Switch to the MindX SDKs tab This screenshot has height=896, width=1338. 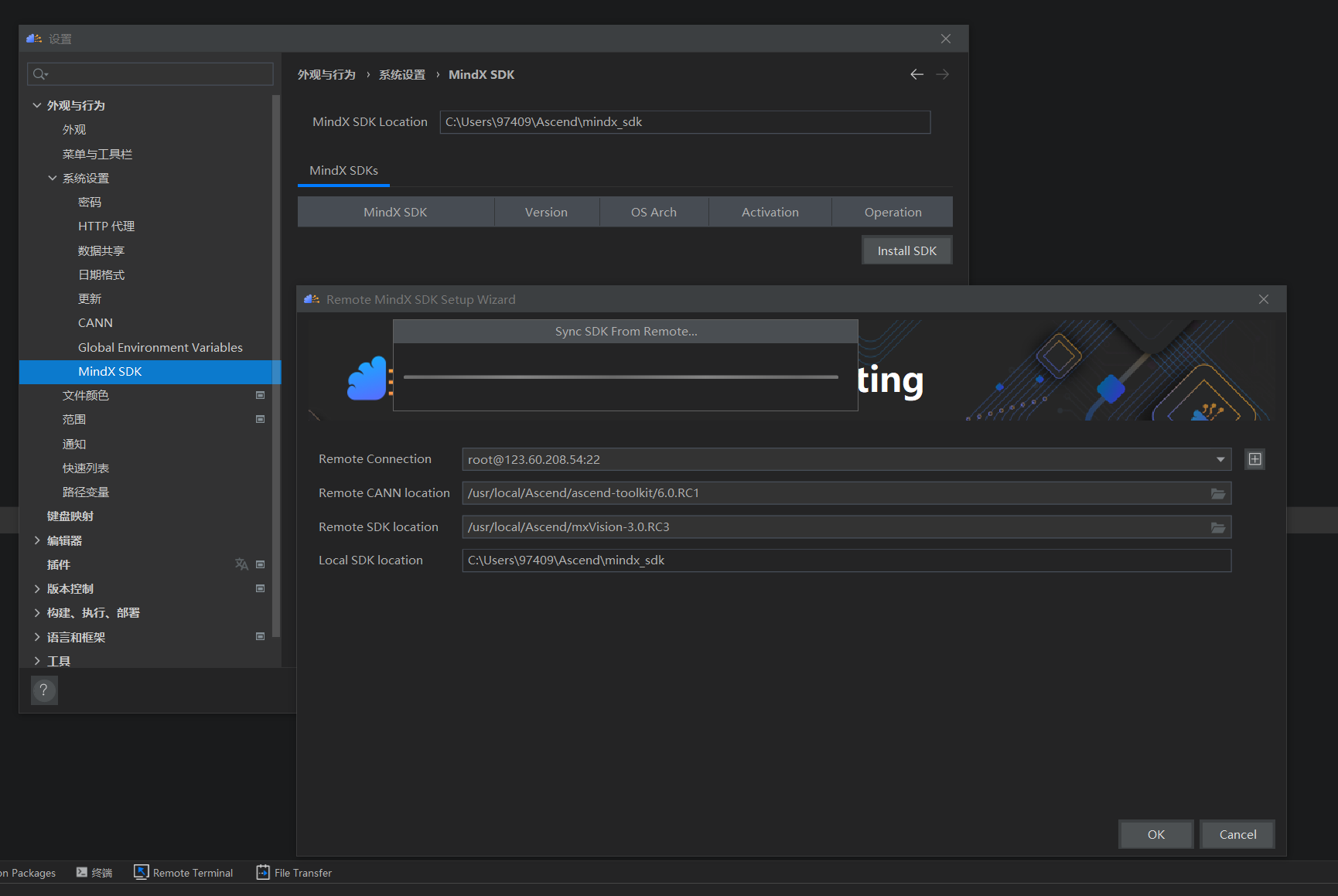pyautogui.click(x=343, y=171)
